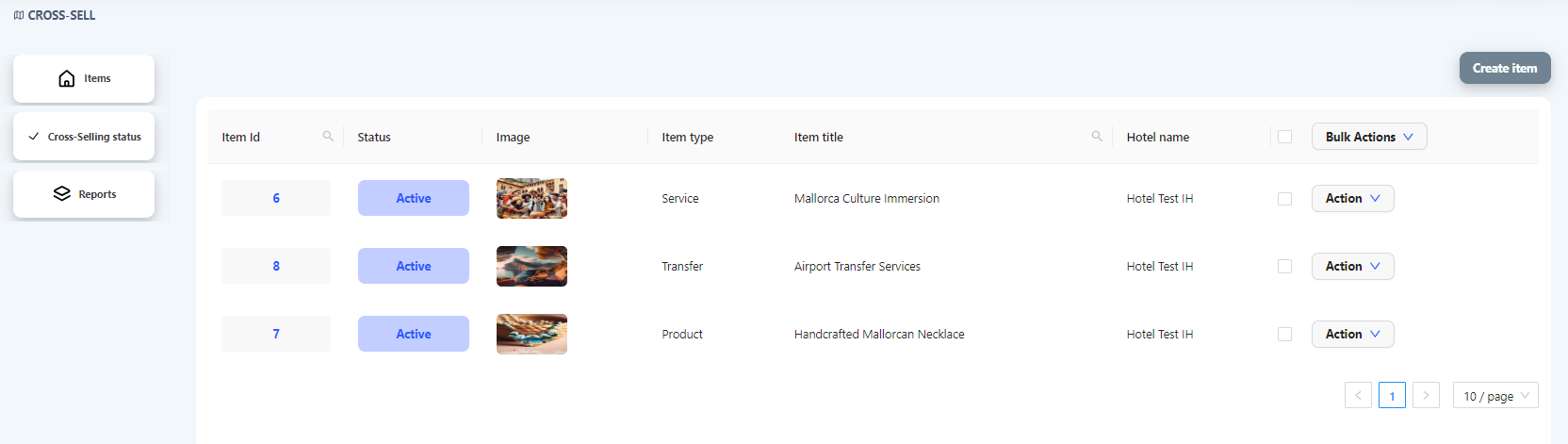Open the Bulk Actions dropdown
1568x444 pixels.
click(x=1369, y=137)
